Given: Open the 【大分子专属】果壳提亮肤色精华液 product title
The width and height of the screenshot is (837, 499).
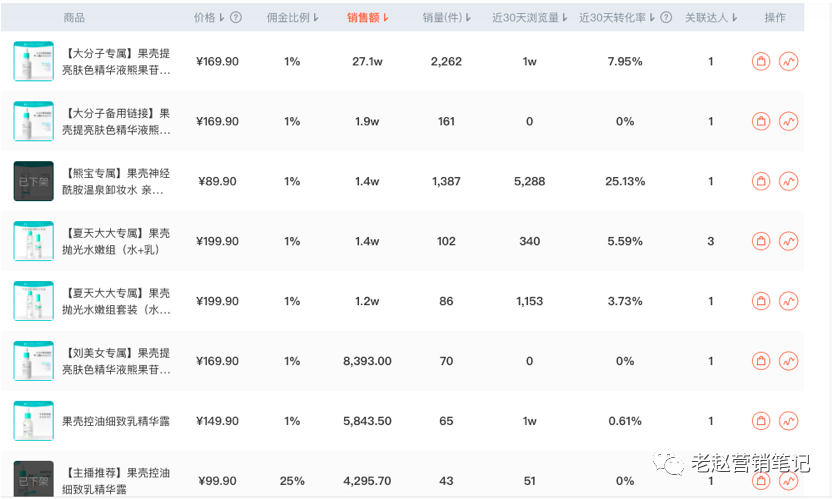Looking at the screenshot, I should point(116,62).
